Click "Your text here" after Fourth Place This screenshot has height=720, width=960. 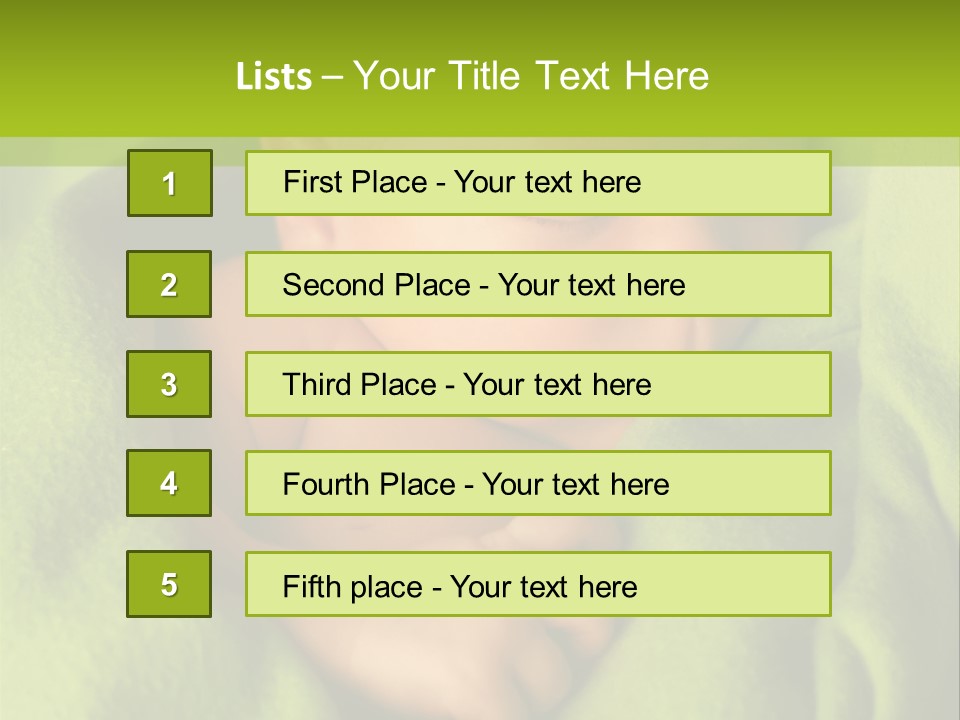click(575, 485)
